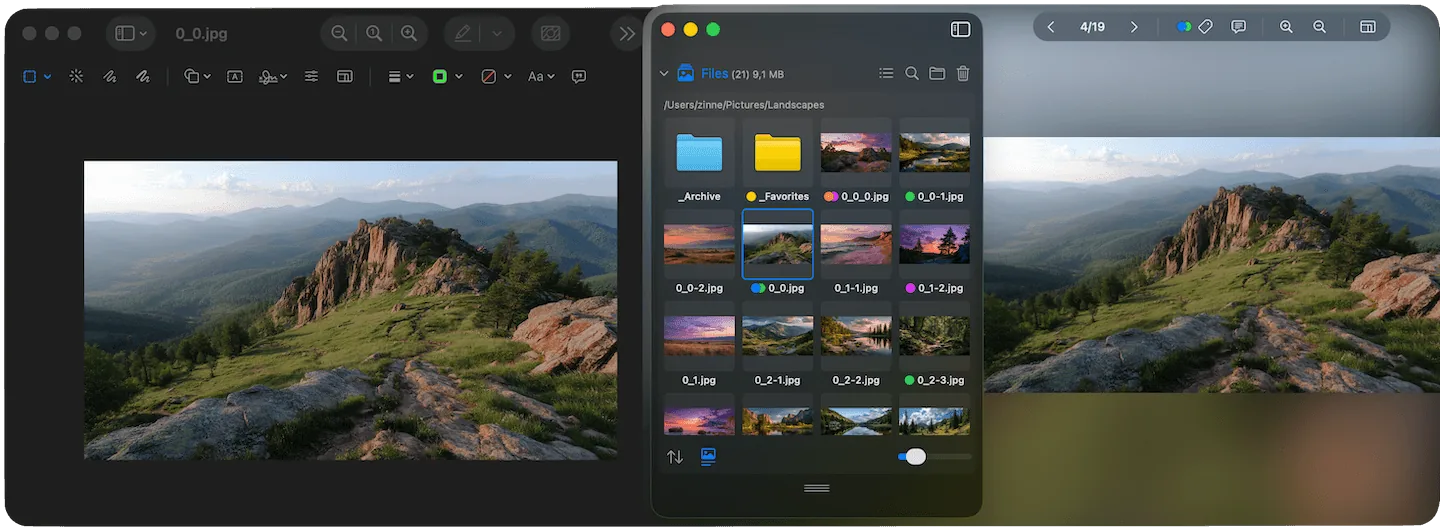Click the trash icon in Files header
This screenshot has width=1440, height=532.
pyautogui.click(x=963, y=73)
